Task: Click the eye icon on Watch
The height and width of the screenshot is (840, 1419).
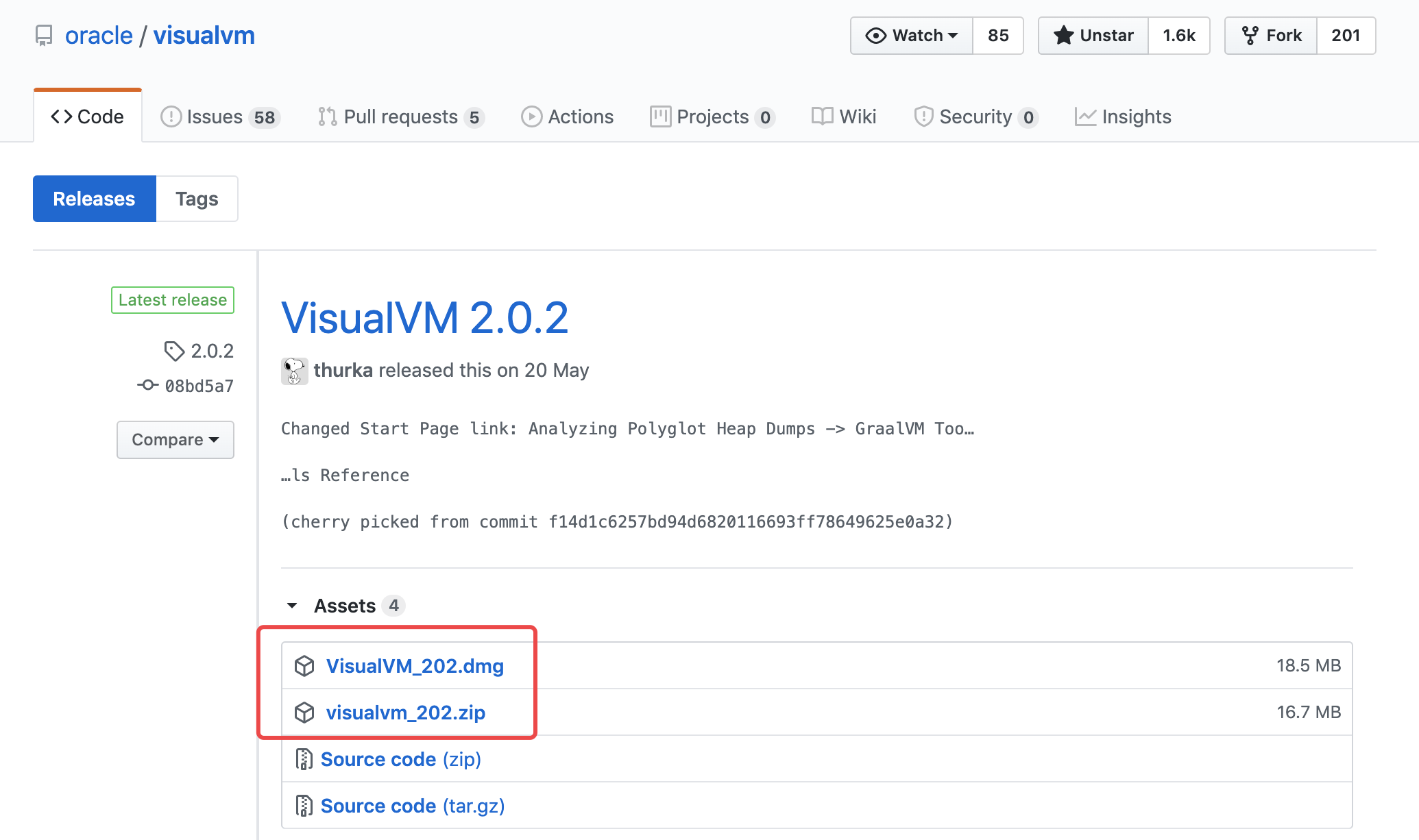Action: click(x=876, y=36)
